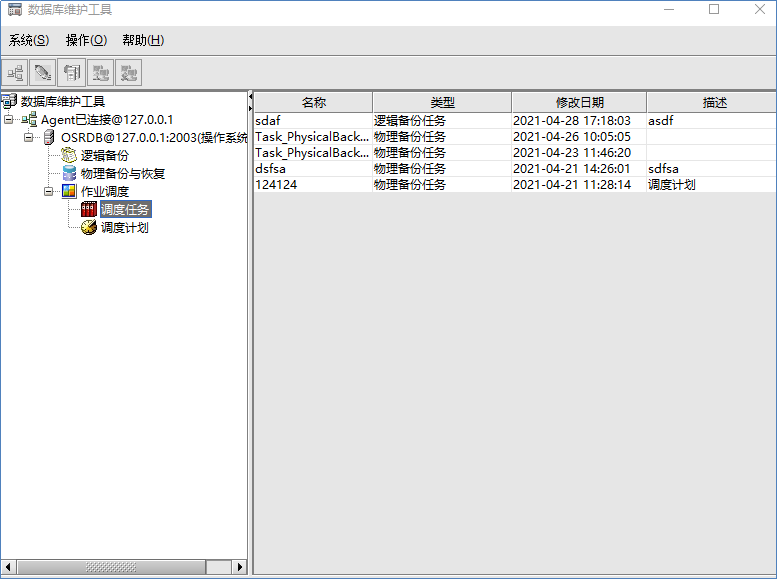778x579 pixels.
Task: Select the 逻辑备份 tree item
Action: [x=105, y=155]
